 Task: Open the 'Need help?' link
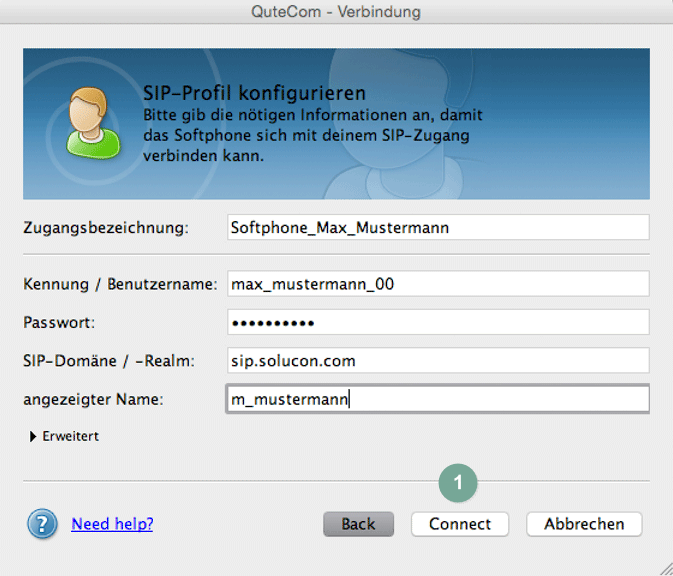coord(112,524)
